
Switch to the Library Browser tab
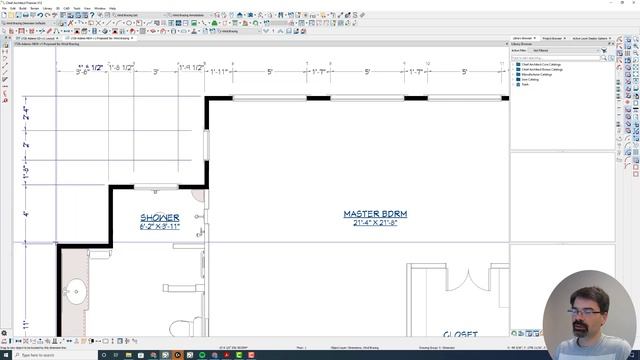coord(524,38)
